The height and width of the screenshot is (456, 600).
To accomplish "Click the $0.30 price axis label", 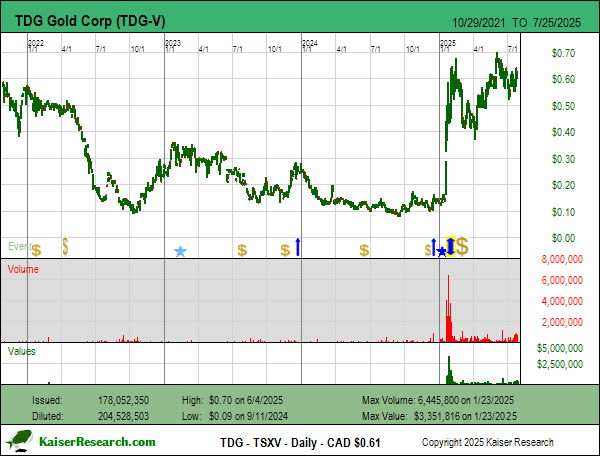I will (x=563, y=159).
